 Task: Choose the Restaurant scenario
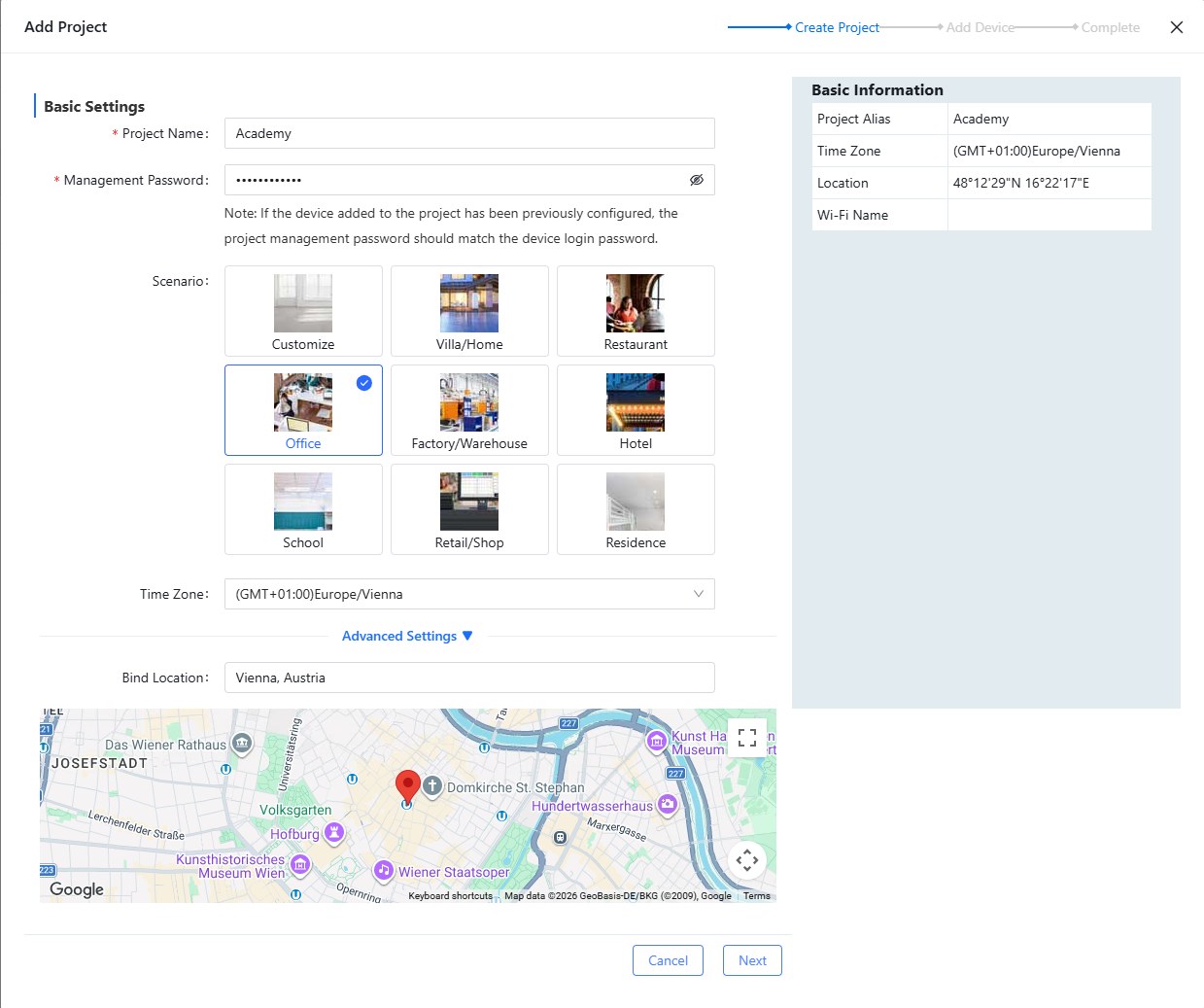point(636,311)
